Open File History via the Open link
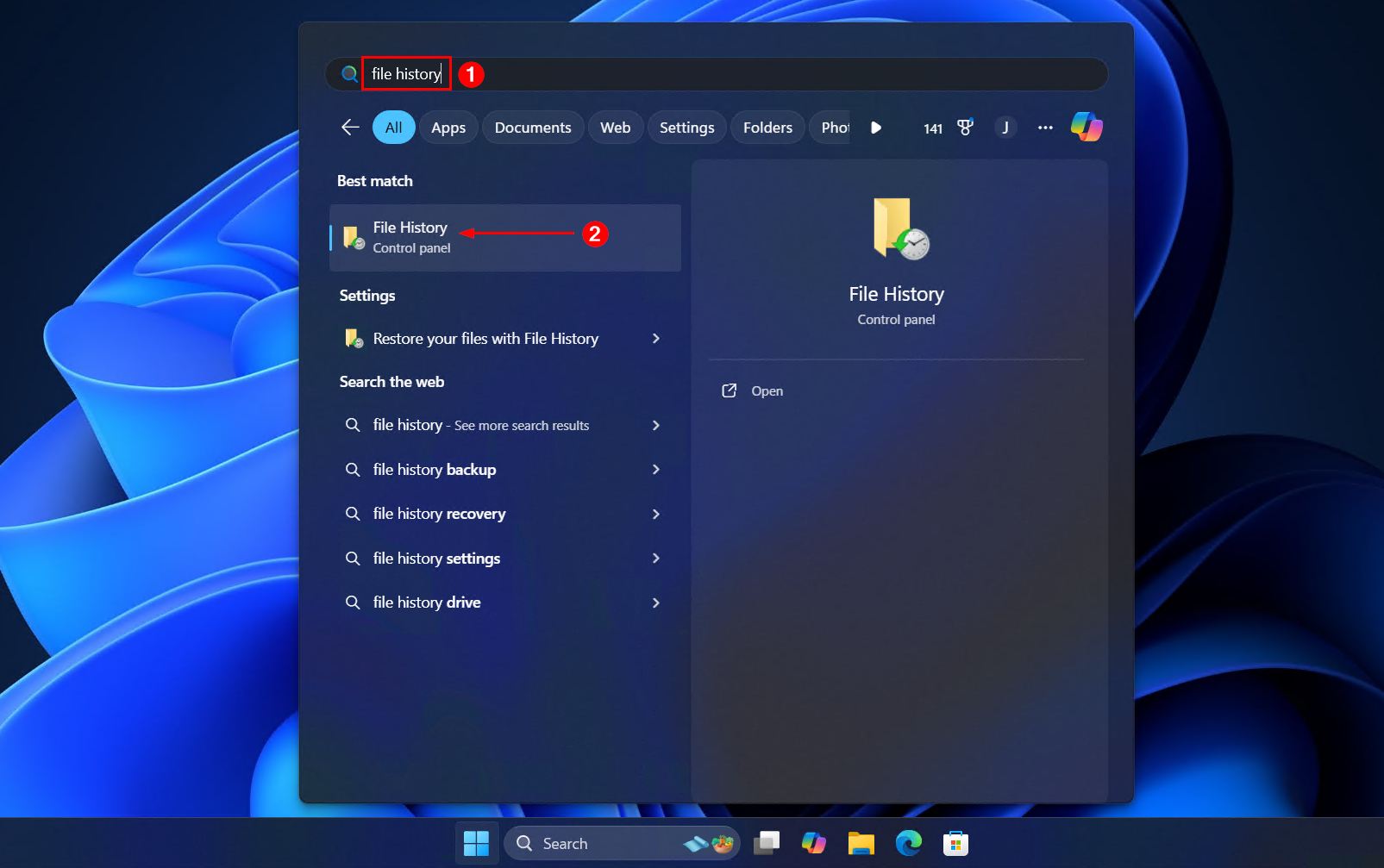 767,391
